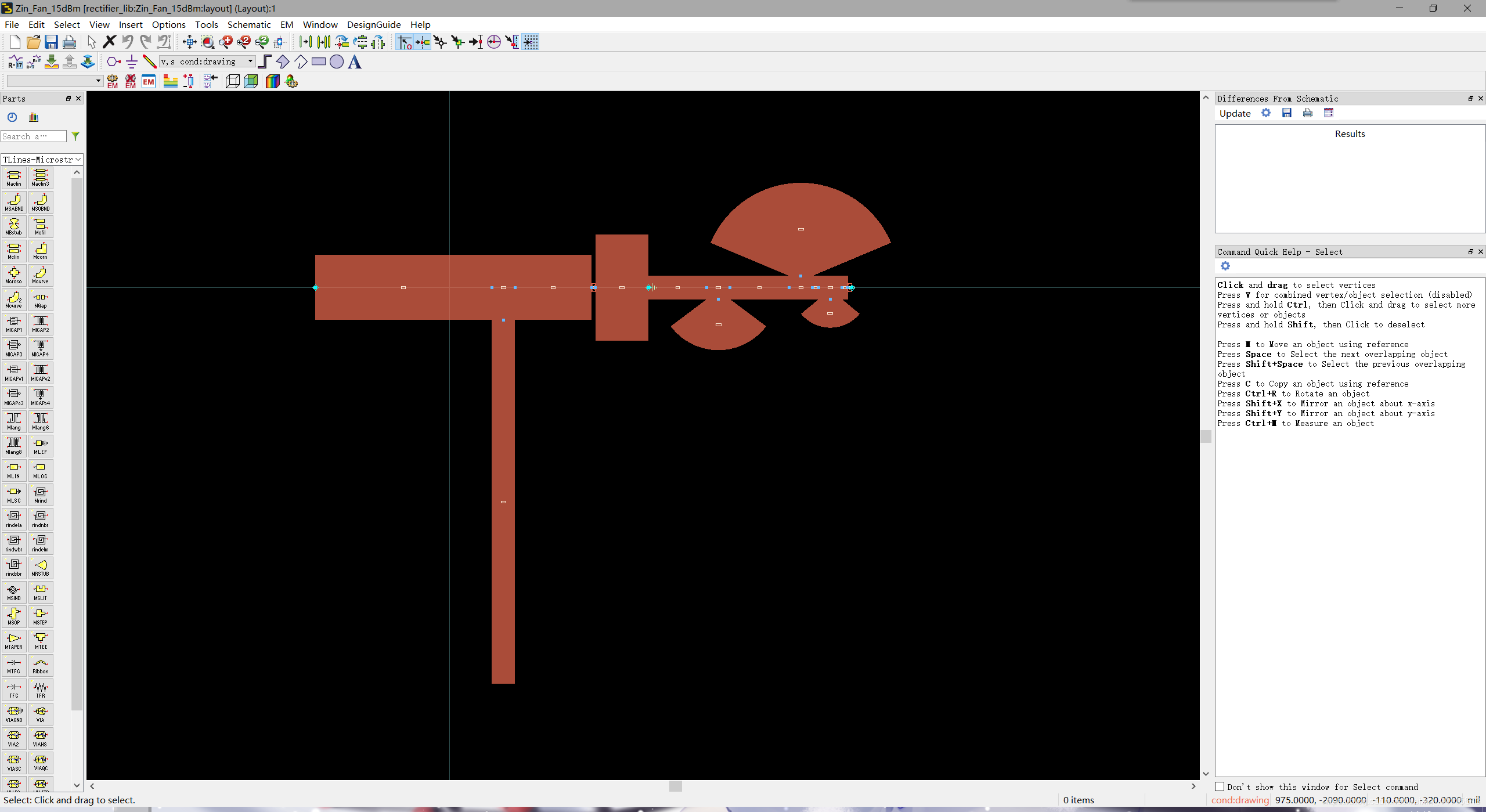Select the Insert Circle tool
Screen dimensions: 1486x812
(x=337, y=62)
